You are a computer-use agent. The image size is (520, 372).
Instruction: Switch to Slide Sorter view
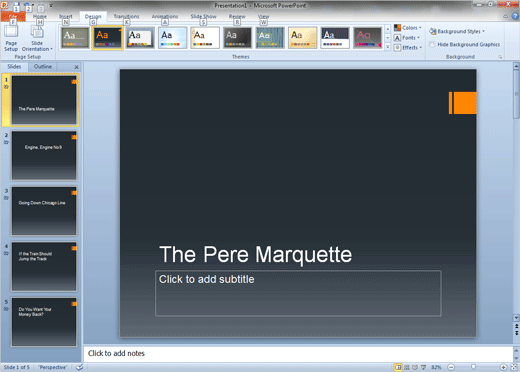tap(407, 367)
